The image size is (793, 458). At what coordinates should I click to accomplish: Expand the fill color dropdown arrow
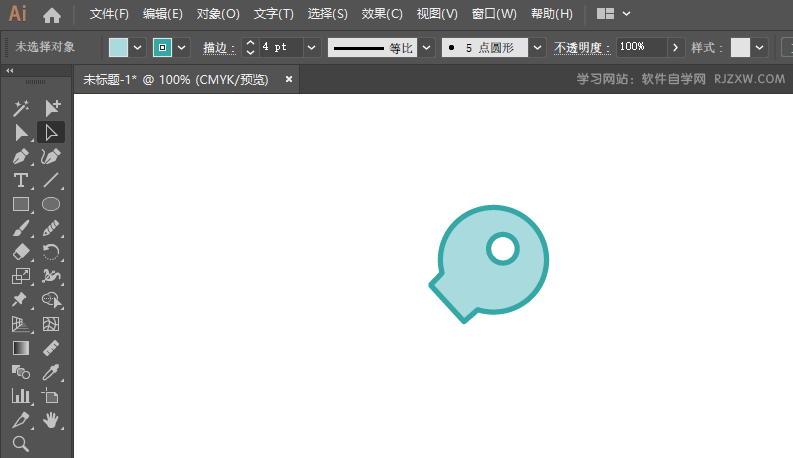coord(138,48)
